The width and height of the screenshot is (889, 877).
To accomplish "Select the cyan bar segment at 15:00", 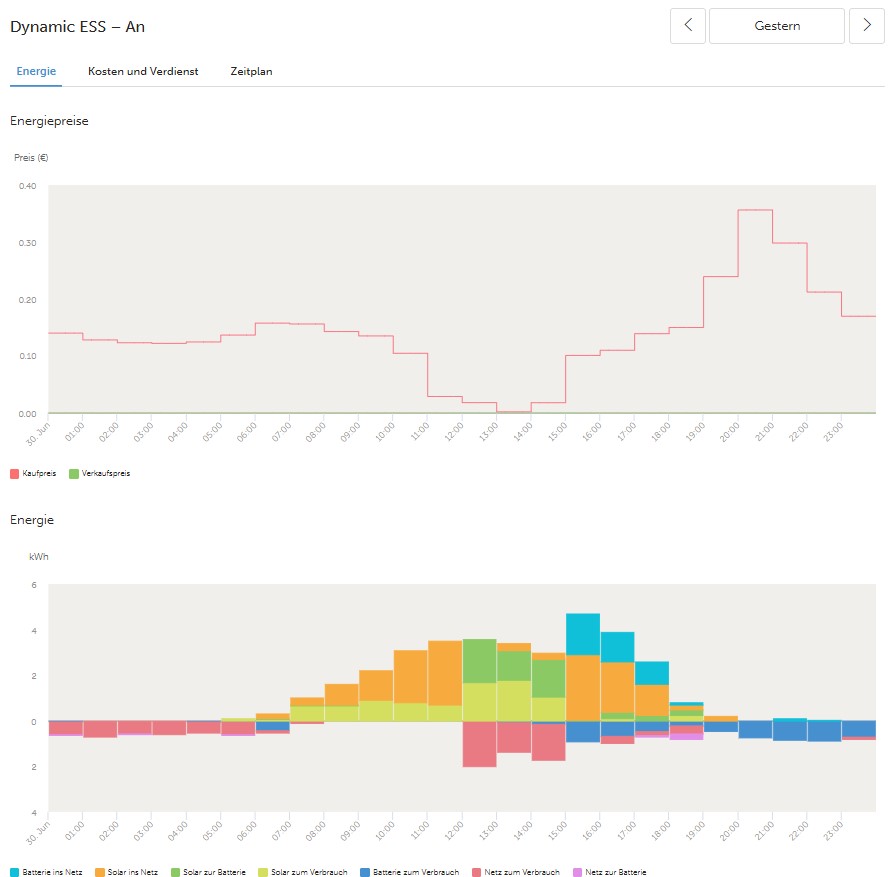I will click(x=582, y=634).
